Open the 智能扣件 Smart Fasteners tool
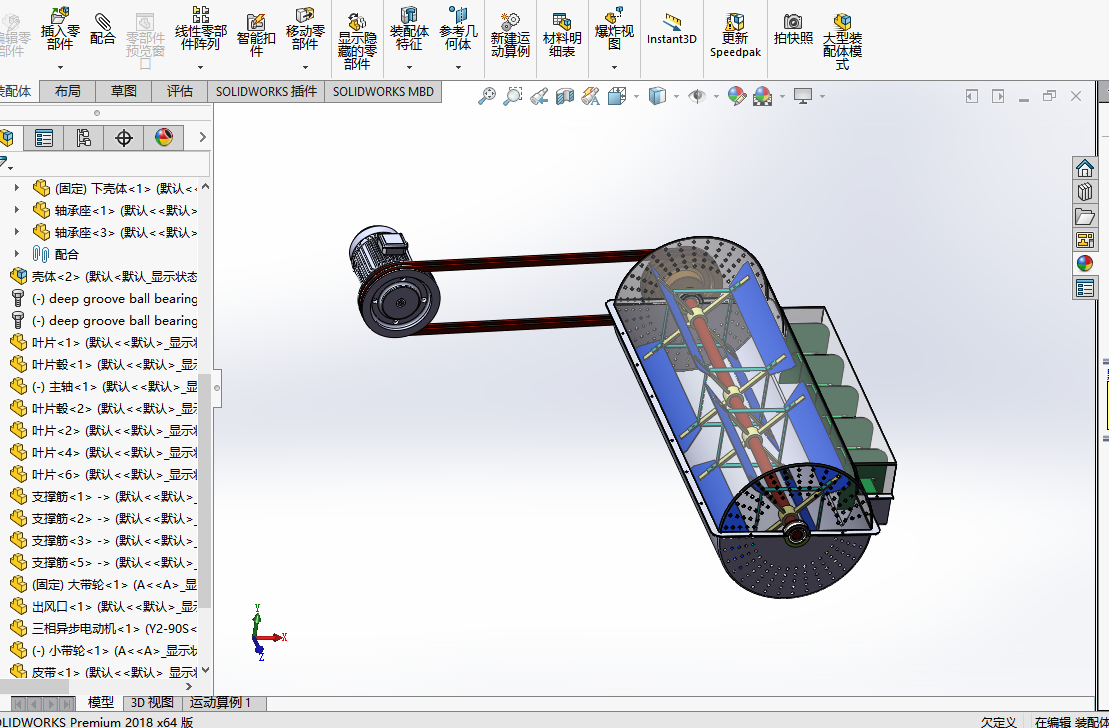This screenshot has height=728, width=1109. pos(256,35)
